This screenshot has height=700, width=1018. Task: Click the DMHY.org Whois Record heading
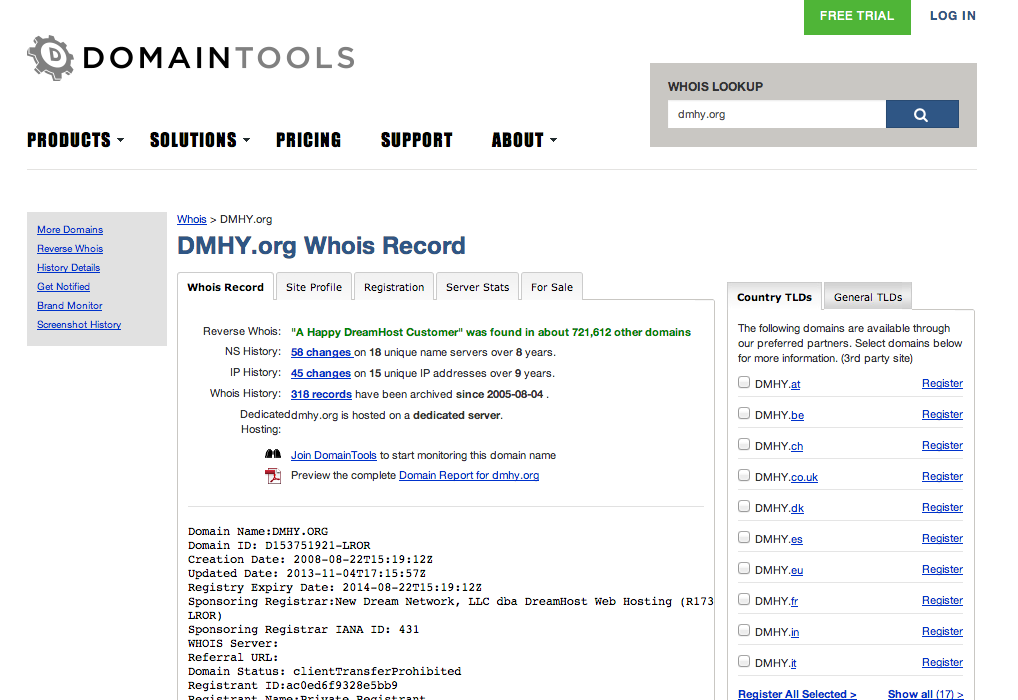321,246
